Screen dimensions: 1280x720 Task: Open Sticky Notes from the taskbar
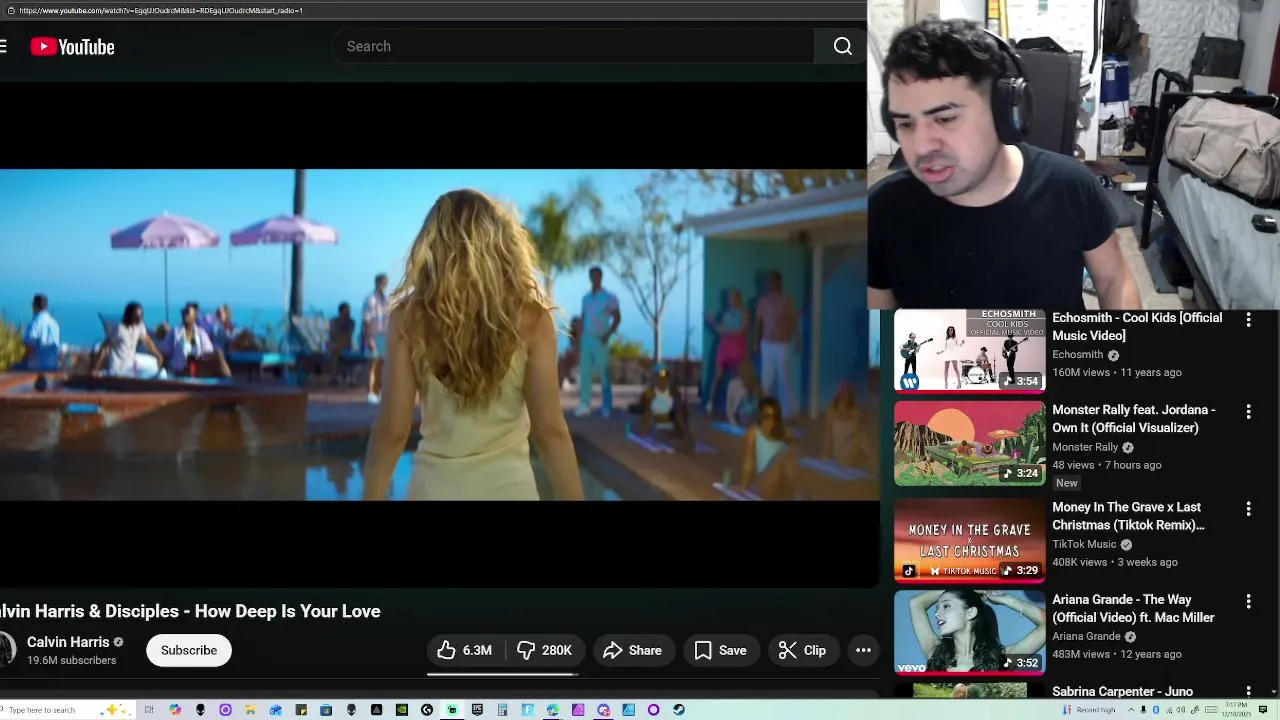point(301,710)
